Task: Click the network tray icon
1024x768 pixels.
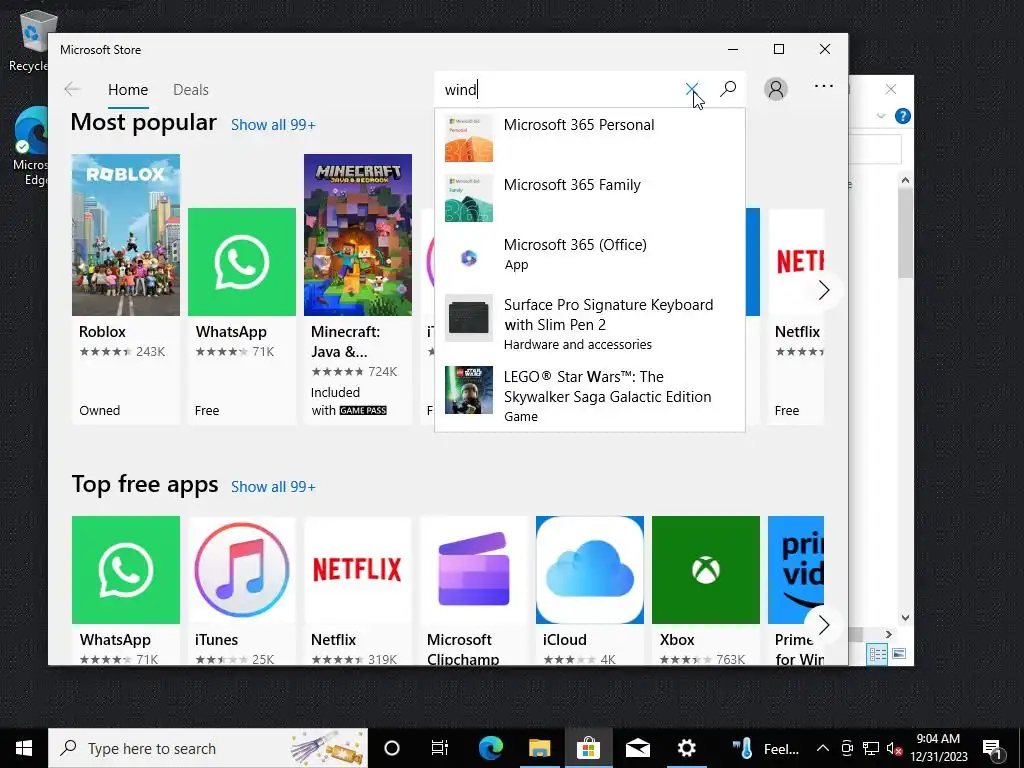Action: tap(870, 748)
